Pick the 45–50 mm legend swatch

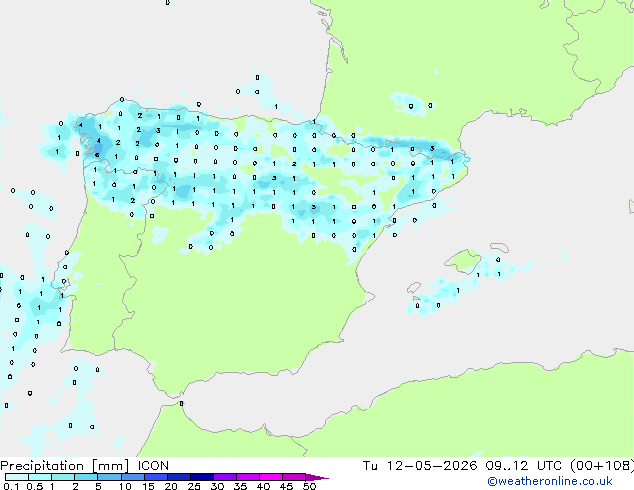[294, 477]
